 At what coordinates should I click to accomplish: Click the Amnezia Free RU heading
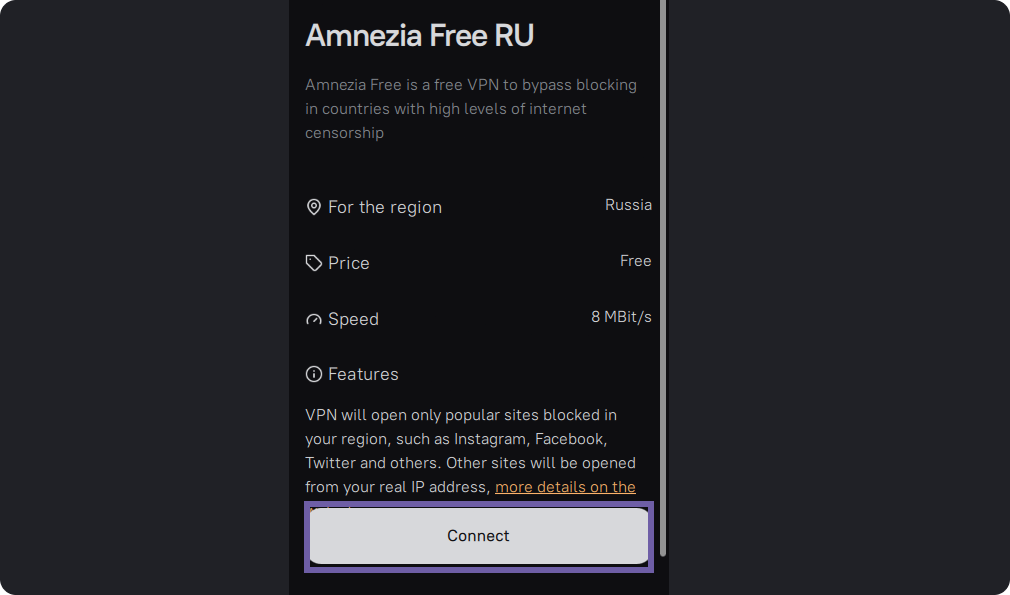419,35
